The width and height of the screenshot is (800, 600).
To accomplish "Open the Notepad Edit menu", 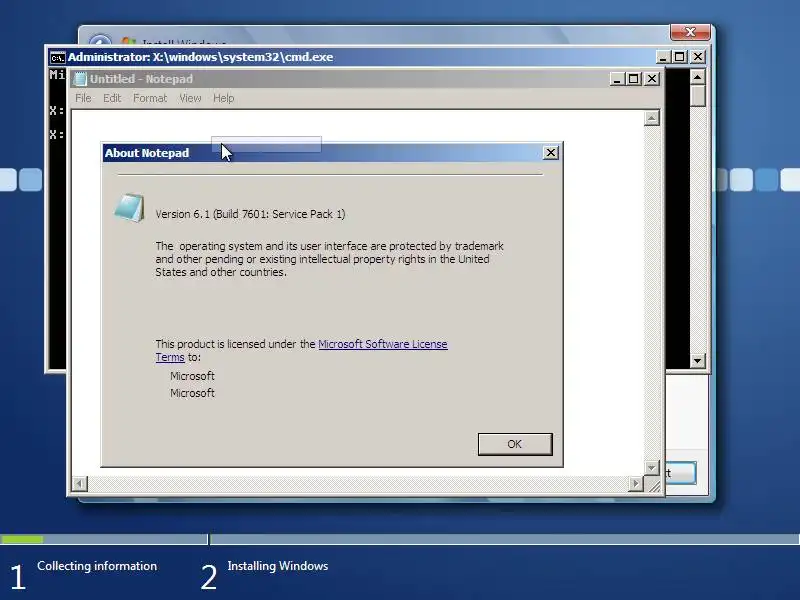I will point(112,98).
